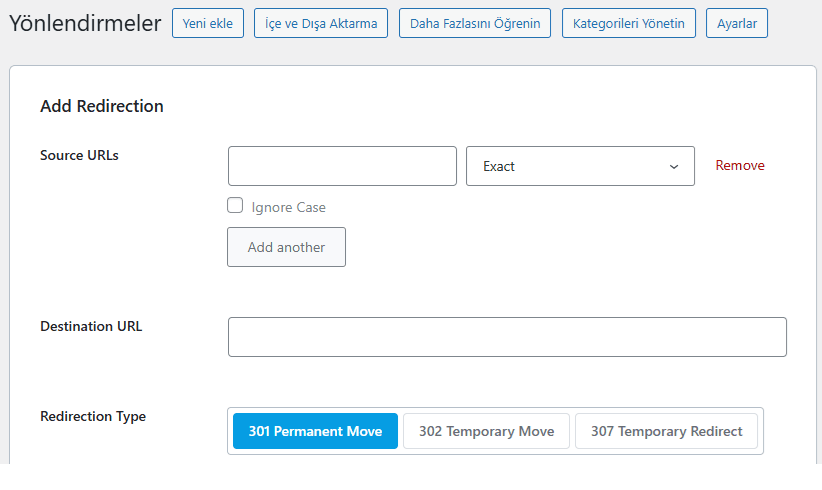This screenshot has width=822, height=490.
Task: Click the Add Redirection heading
Action: (x=102, y=106)
